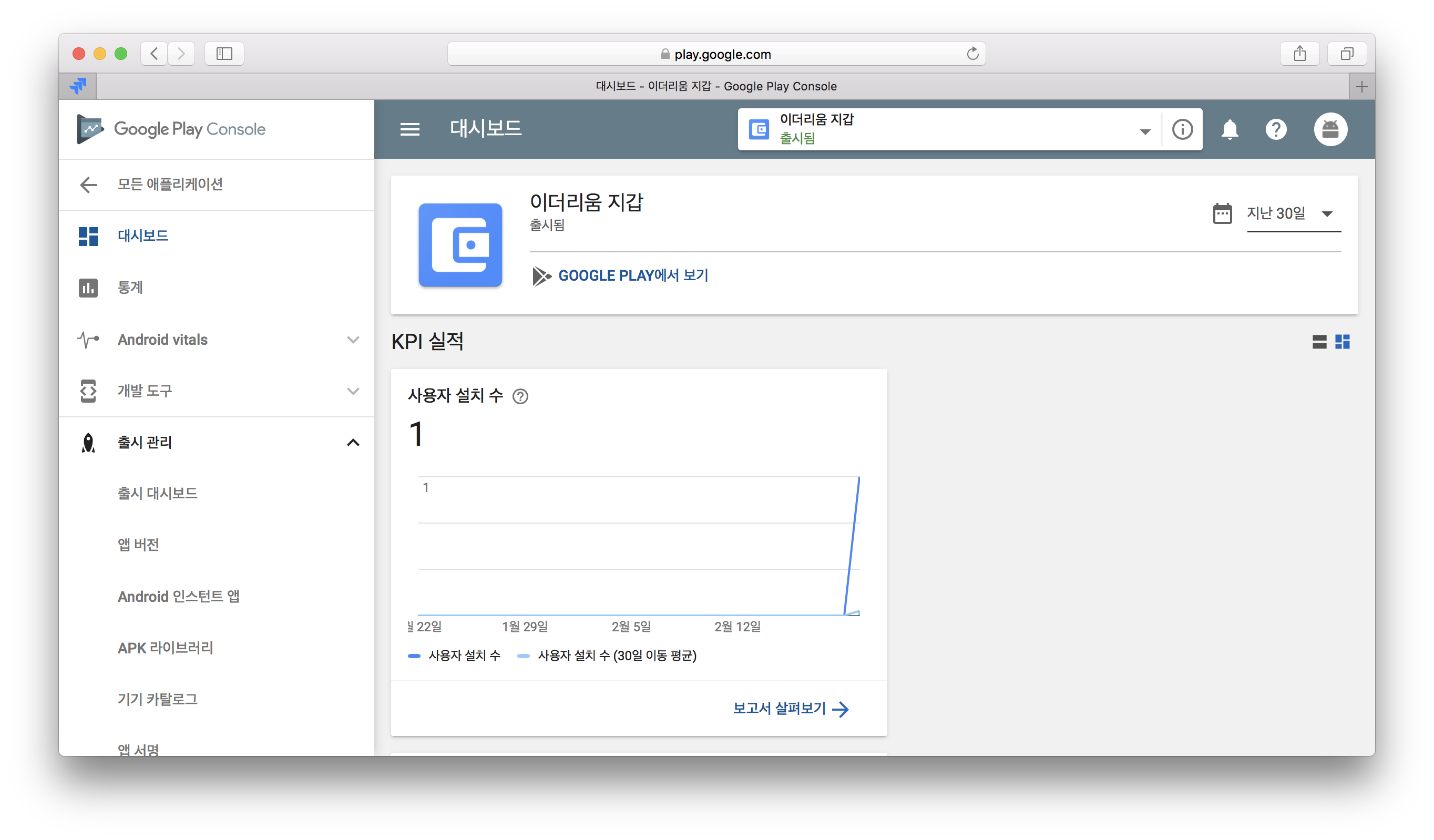Click the Android account avatar
The height and width of the screenshot is (840, 1434).
(1330, 130)
